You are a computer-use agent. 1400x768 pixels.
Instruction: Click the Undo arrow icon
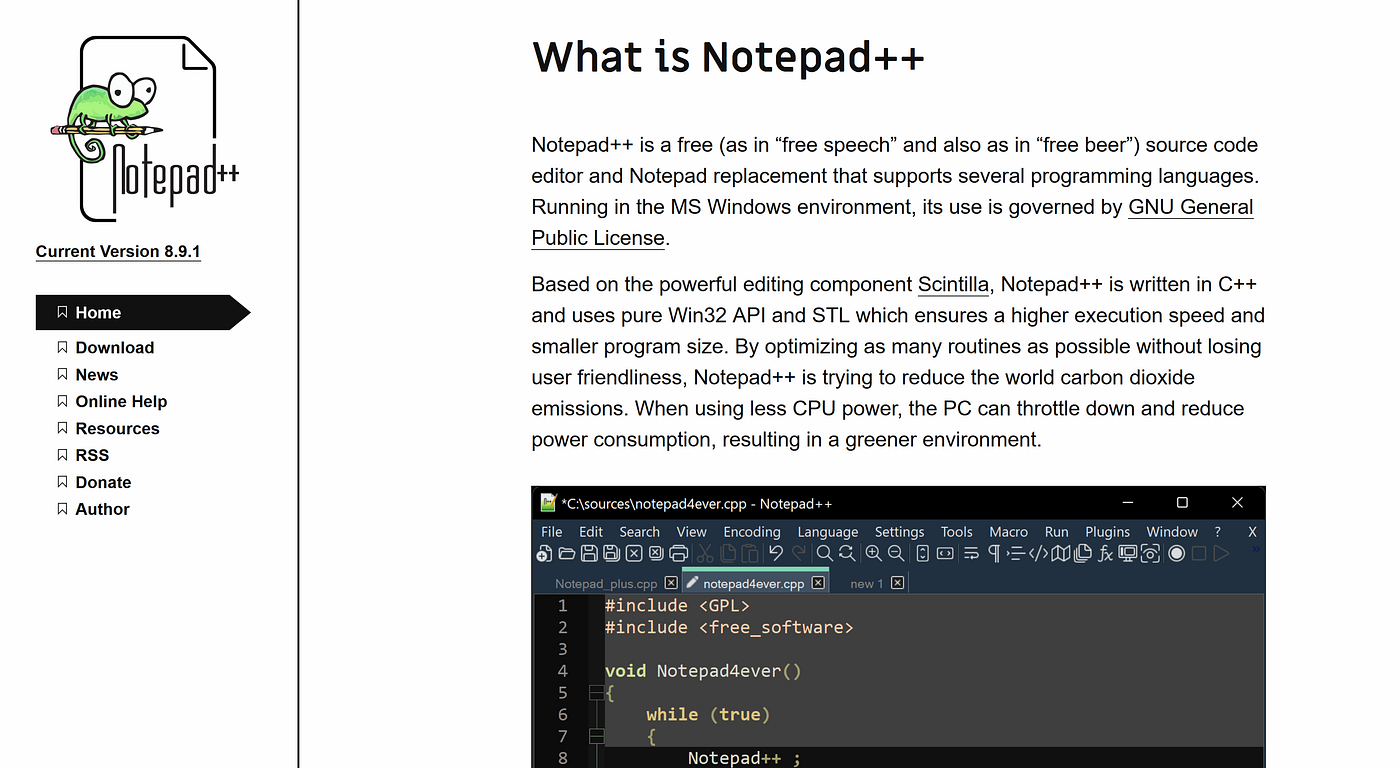(776, 553)
